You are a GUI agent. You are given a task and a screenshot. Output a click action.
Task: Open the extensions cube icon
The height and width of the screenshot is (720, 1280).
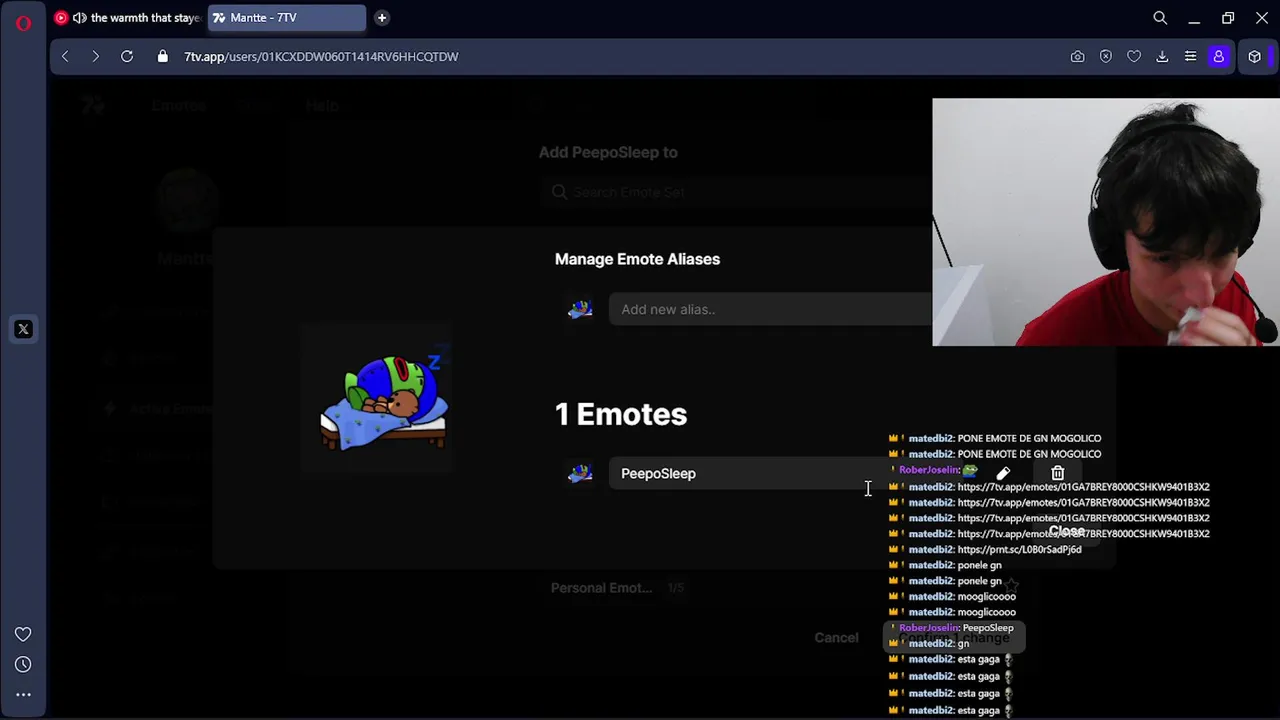(1254, 57)
